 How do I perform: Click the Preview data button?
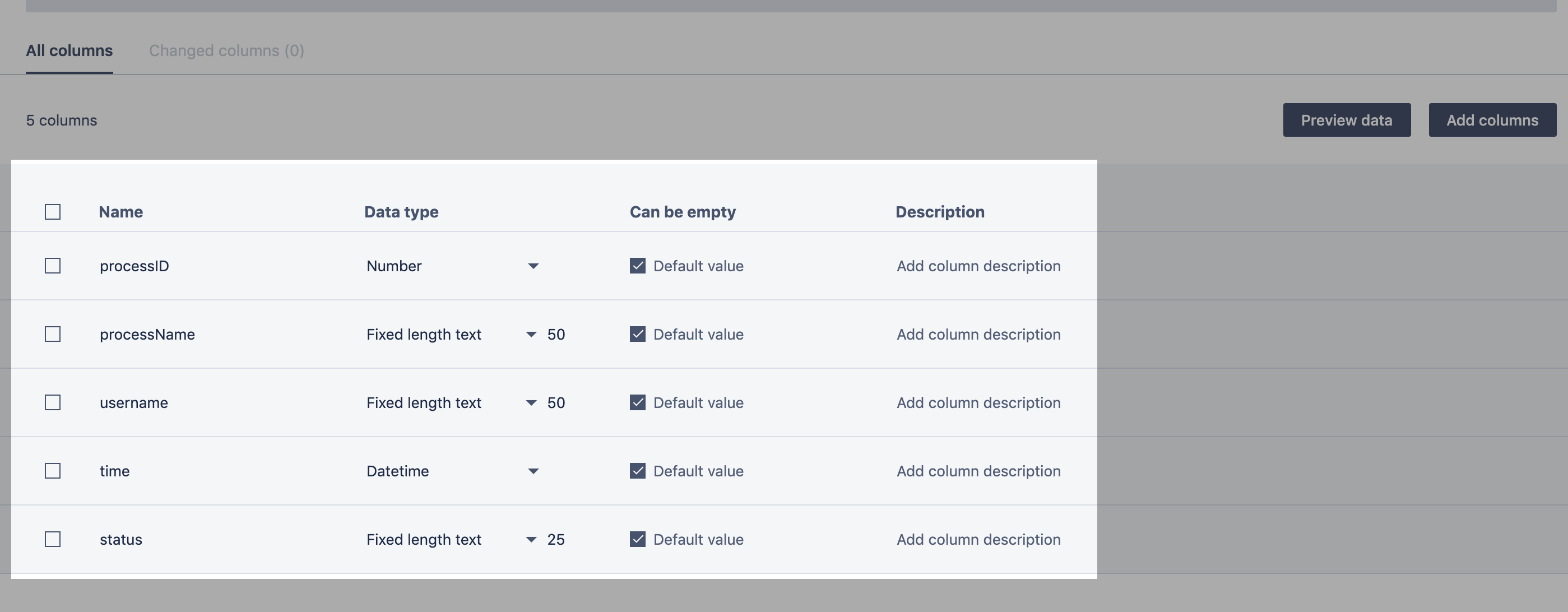[x=1347, y=120]
